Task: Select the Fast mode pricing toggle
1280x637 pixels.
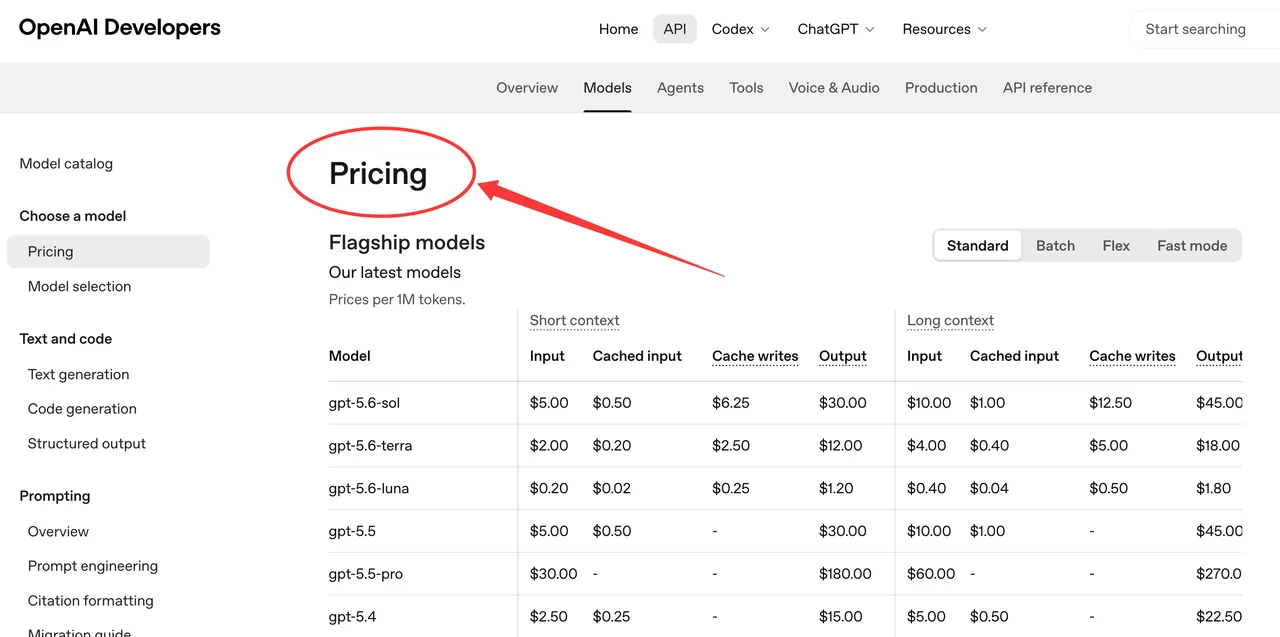Action: [1192, 246]
